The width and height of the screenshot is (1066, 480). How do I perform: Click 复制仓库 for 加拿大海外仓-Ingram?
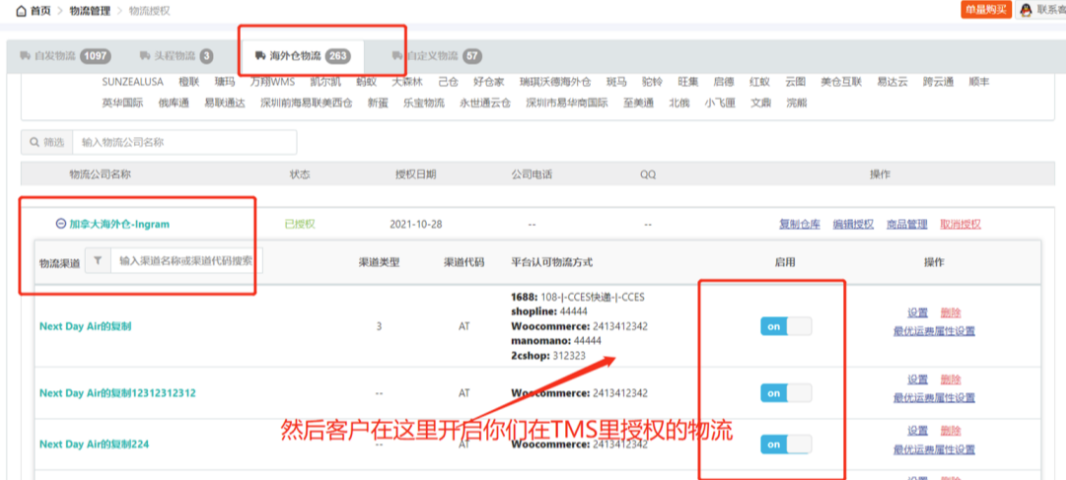(x=800, y=224)
